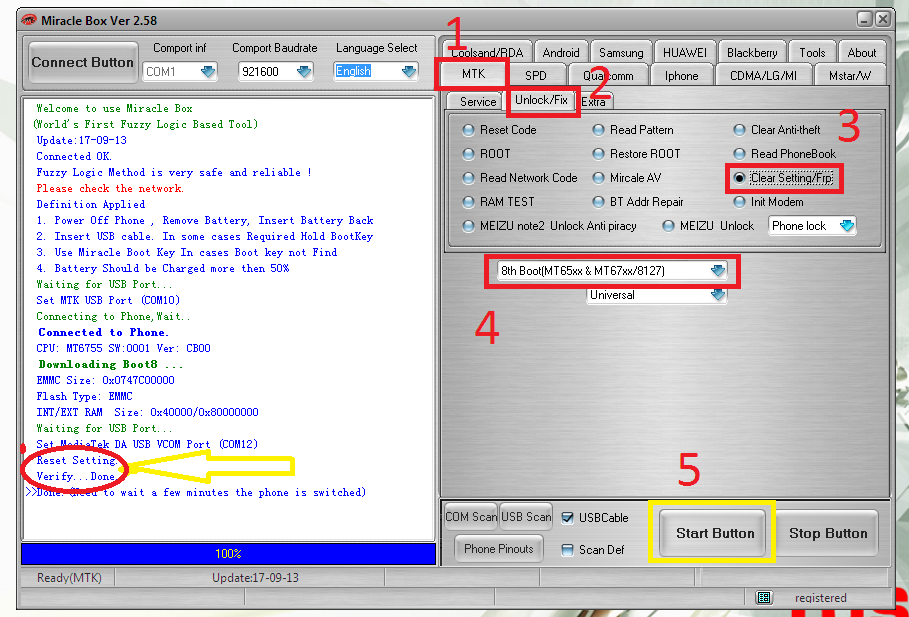Open the Samsung tab

point(621,53)
